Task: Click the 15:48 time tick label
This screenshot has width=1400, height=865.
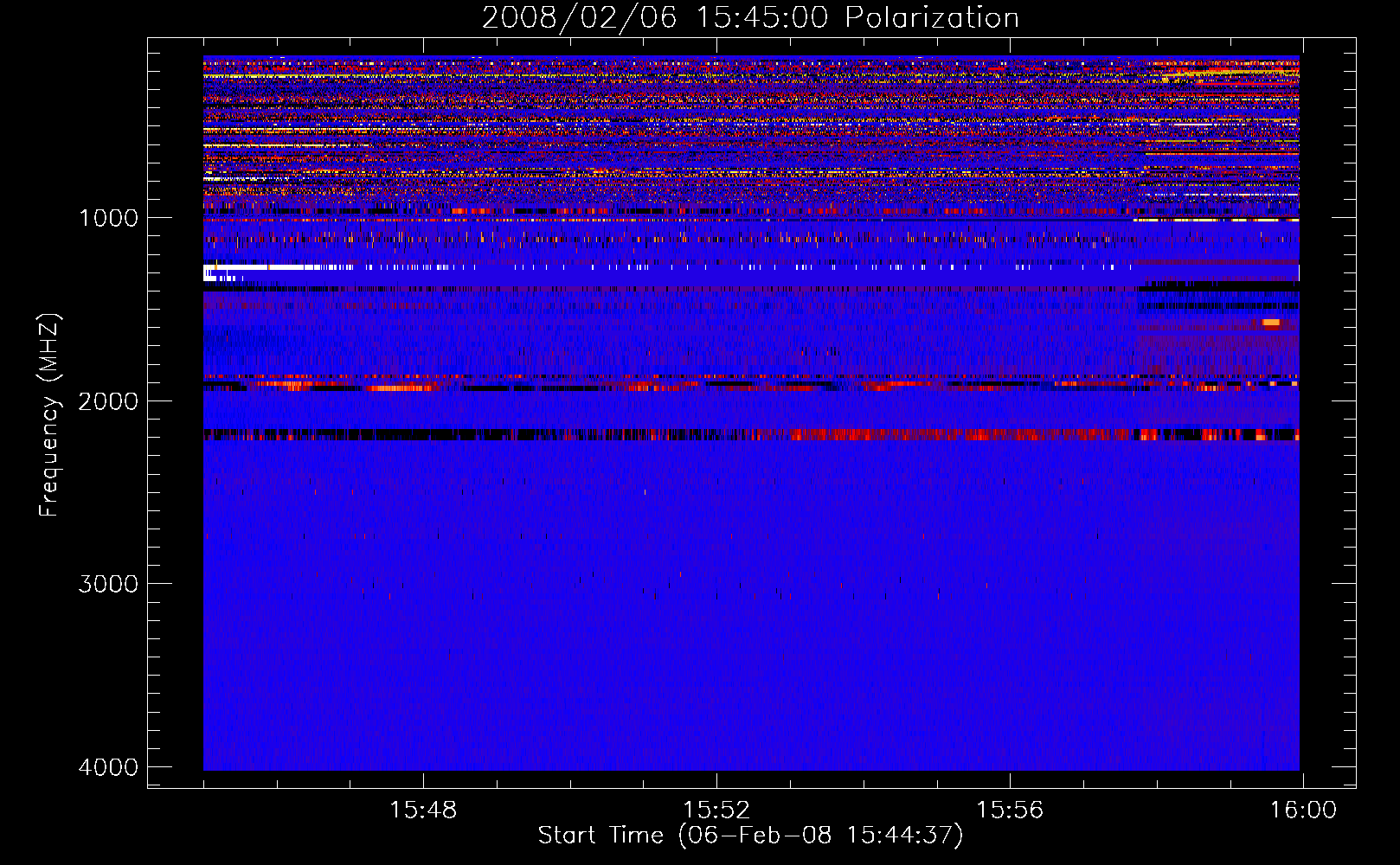Action: click(423, 811)
